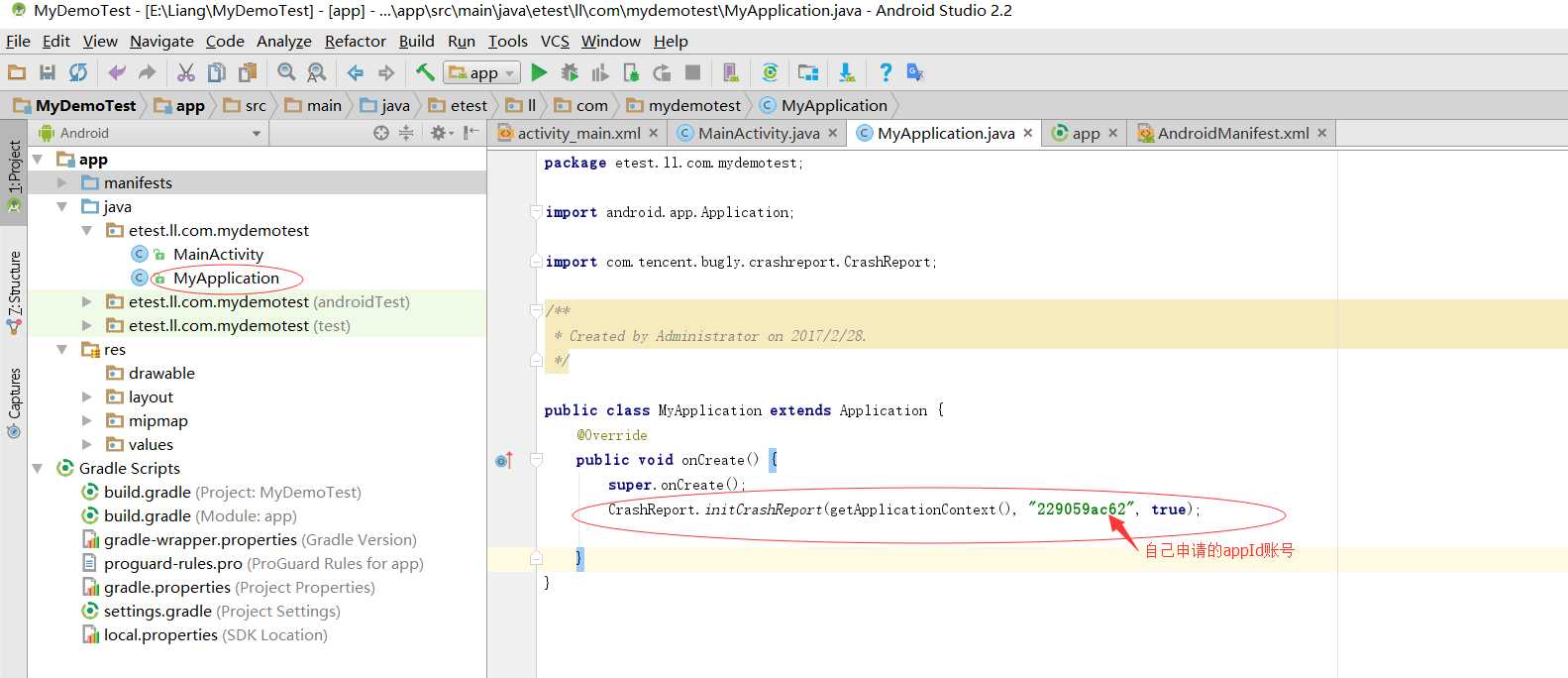Open the Refactor menu
1568x678 pixels.
pos(355,41)
